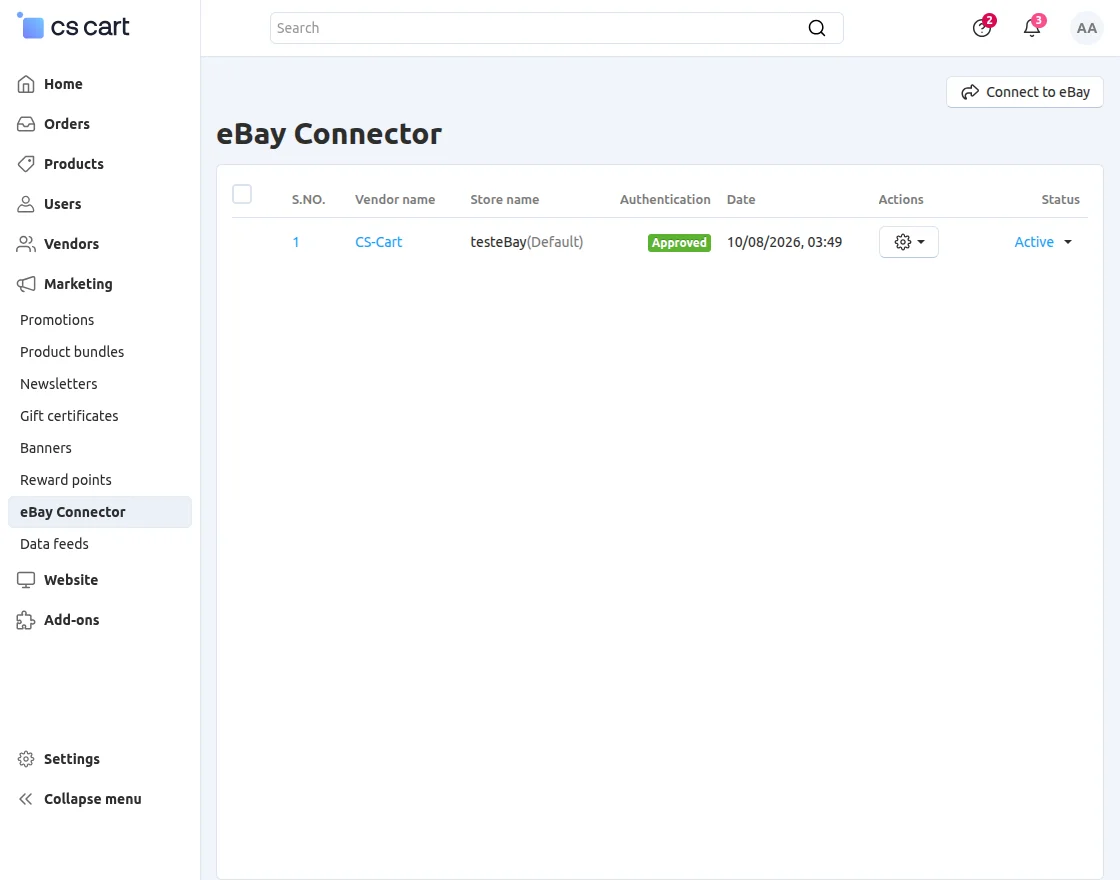
Task: Open the gear Actions dropdown for testeBay
Action: pos(909,242)
